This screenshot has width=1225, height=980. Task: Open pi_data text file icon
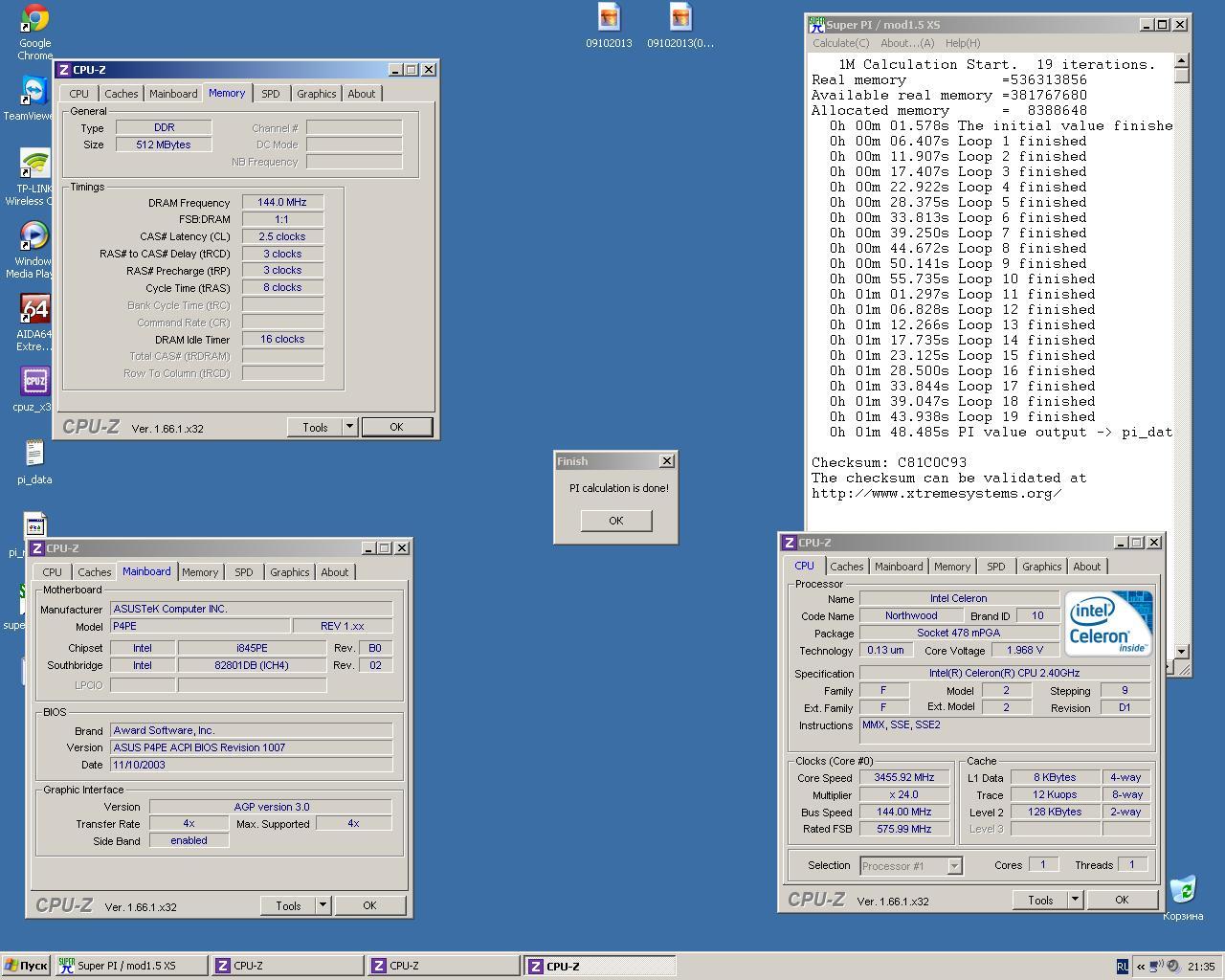34,462
